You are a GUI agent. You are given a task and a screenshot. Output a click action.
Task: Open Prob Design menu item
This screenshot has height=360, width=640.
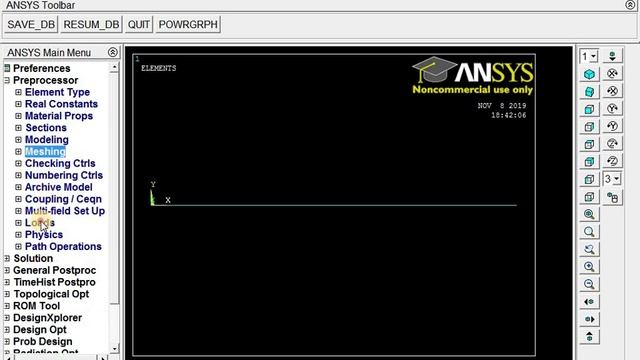(42, 341)
